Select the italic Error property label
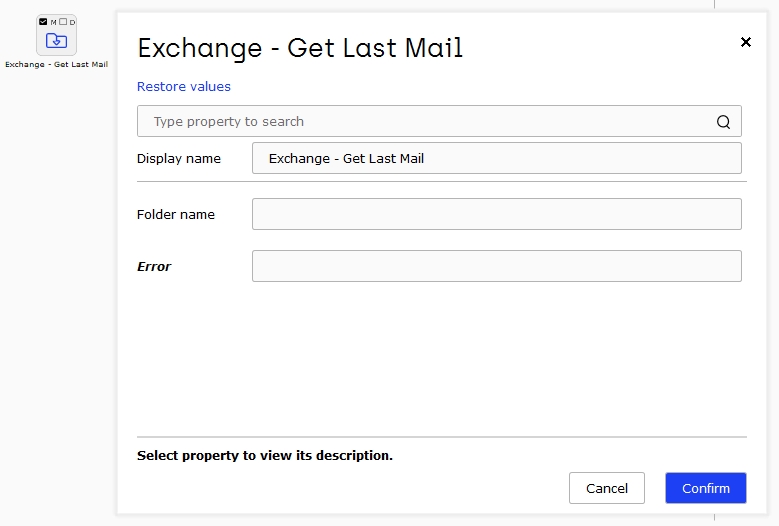The width and height of the screenshot is (779, 526). click(154, 267)
